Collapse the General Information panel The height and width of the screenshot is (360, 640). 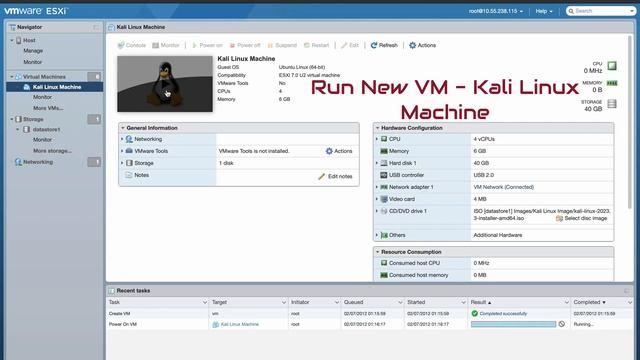click(122, 128)
